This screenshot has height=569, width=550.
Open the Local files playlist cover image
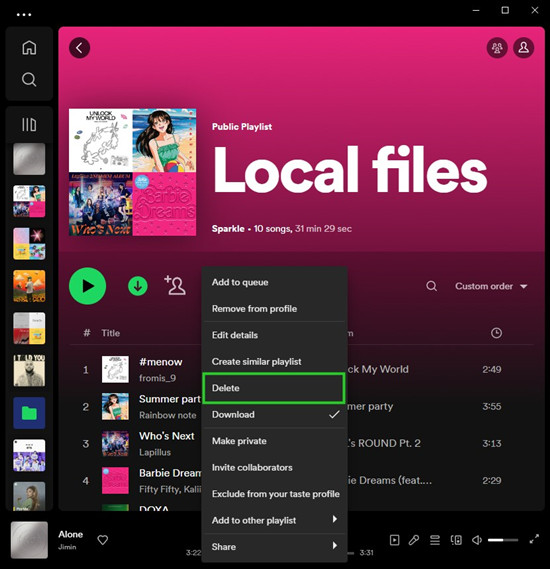pos(132,172)
